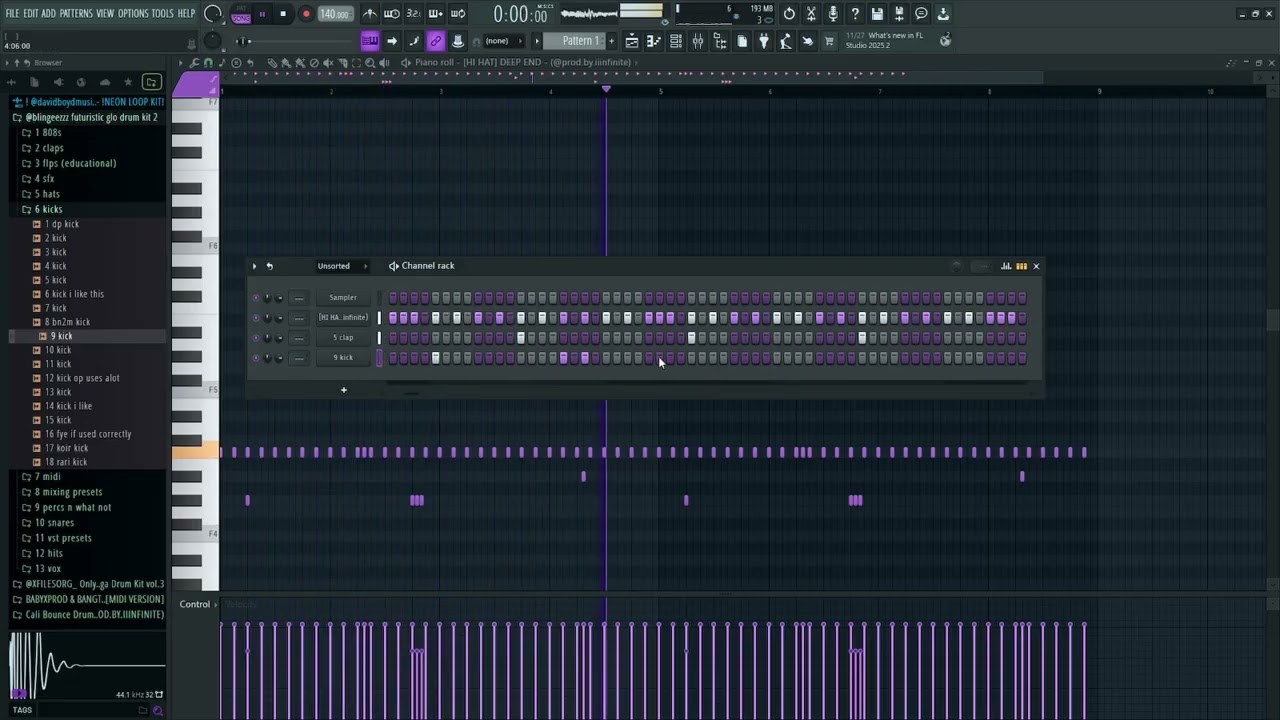Click the Undo history circular arrow icon

[x=789, y=14]
